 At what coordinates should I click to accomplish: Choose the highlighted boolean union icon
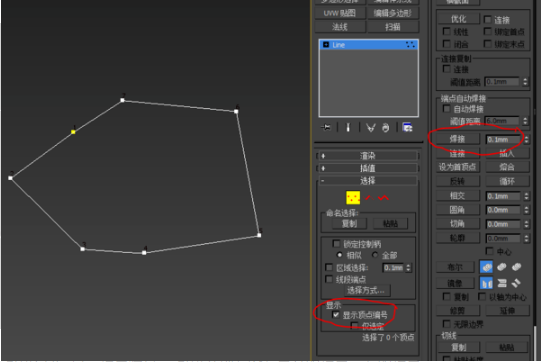pos(486,267)
